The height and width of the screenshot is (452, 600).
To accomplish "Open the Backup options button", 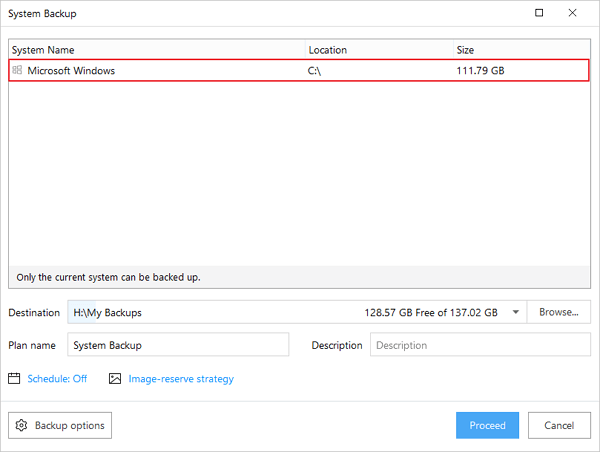I will tap(60, 425).
